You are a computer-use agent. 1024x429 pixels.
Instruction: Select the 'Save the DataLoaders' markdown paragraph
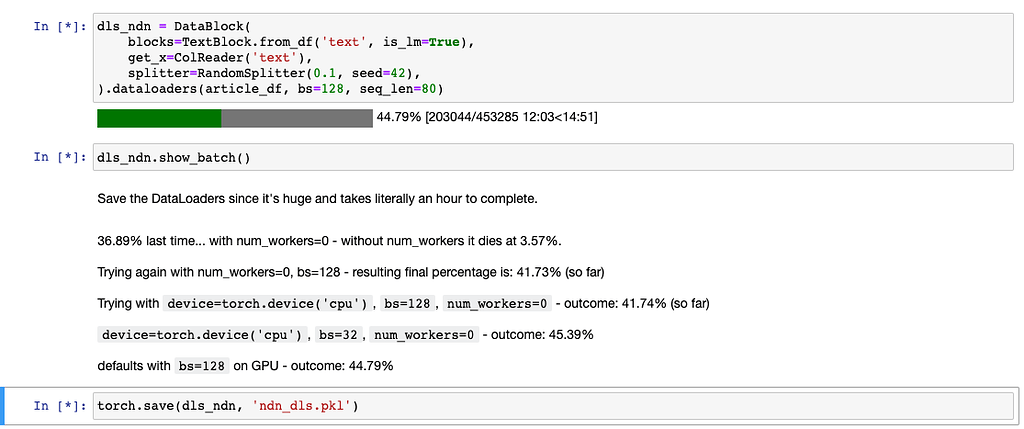coord(317,199)
